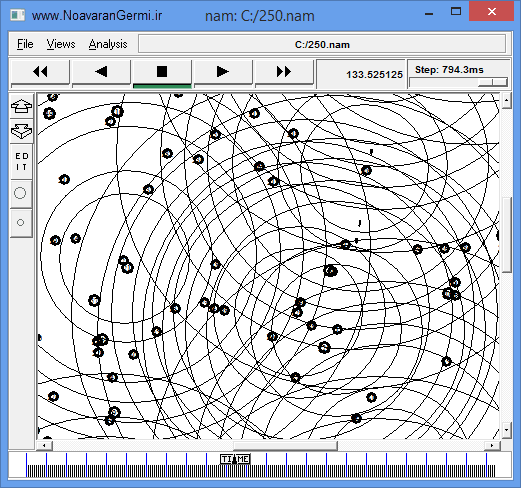Click the horizontal scrollbar left arrow
Viewport: 521px width, 488px height.
pos(44,445)
